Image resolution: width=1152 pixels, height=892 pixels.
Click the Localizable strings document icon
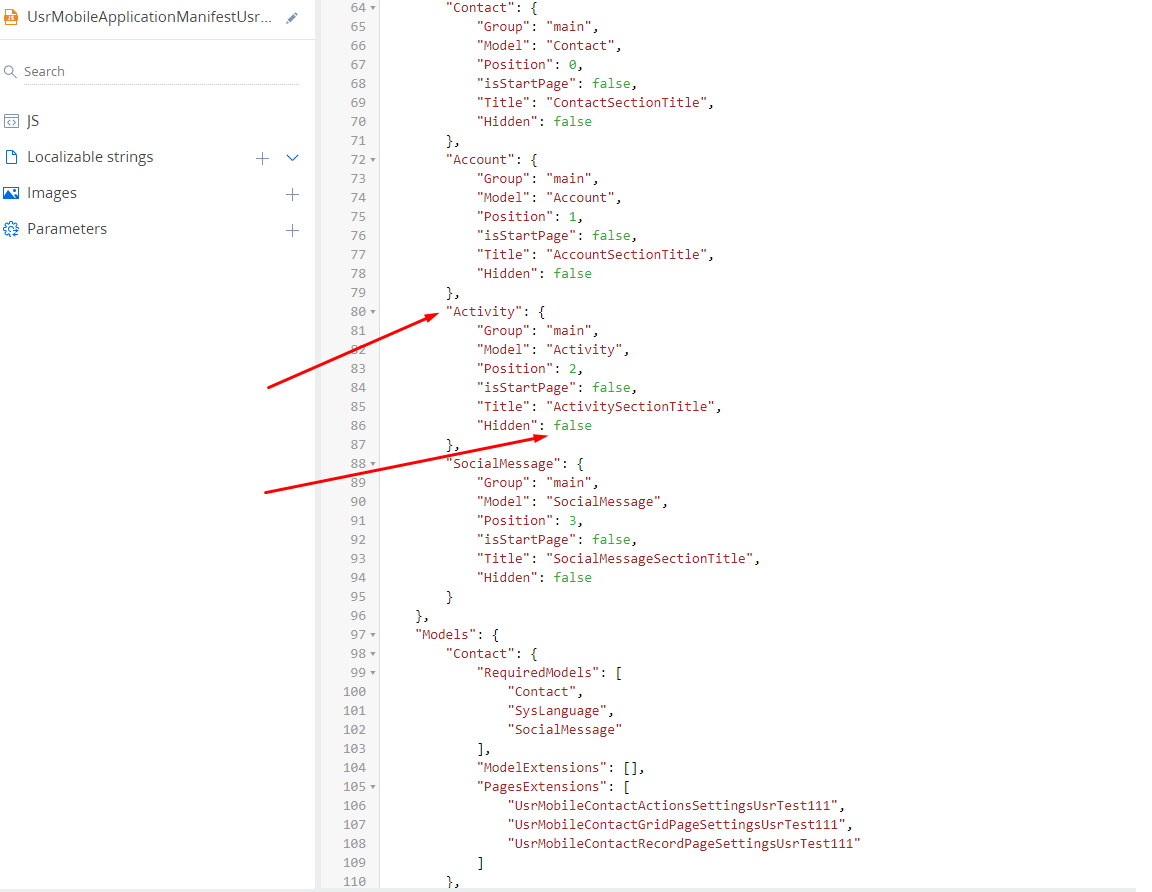tap(11, 157)
